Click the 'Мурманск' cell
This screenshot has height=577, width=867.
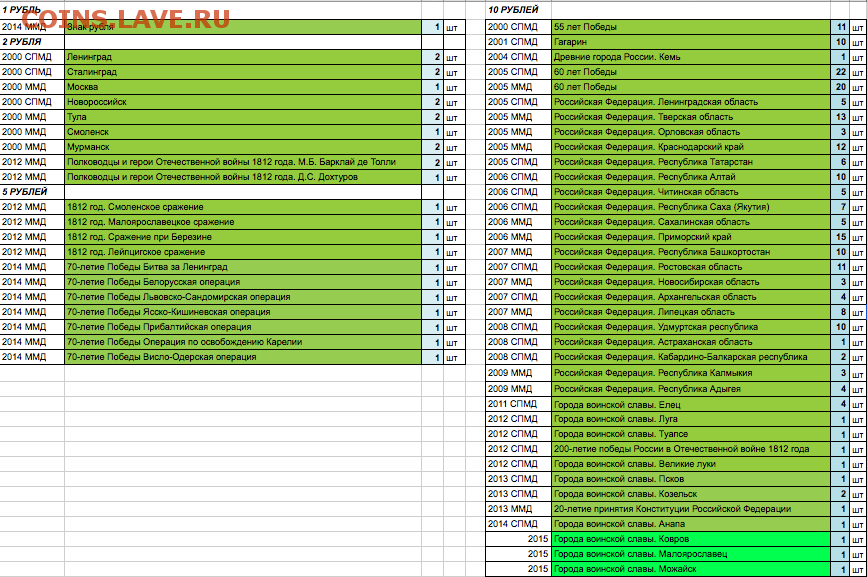(x=88, y=147)
